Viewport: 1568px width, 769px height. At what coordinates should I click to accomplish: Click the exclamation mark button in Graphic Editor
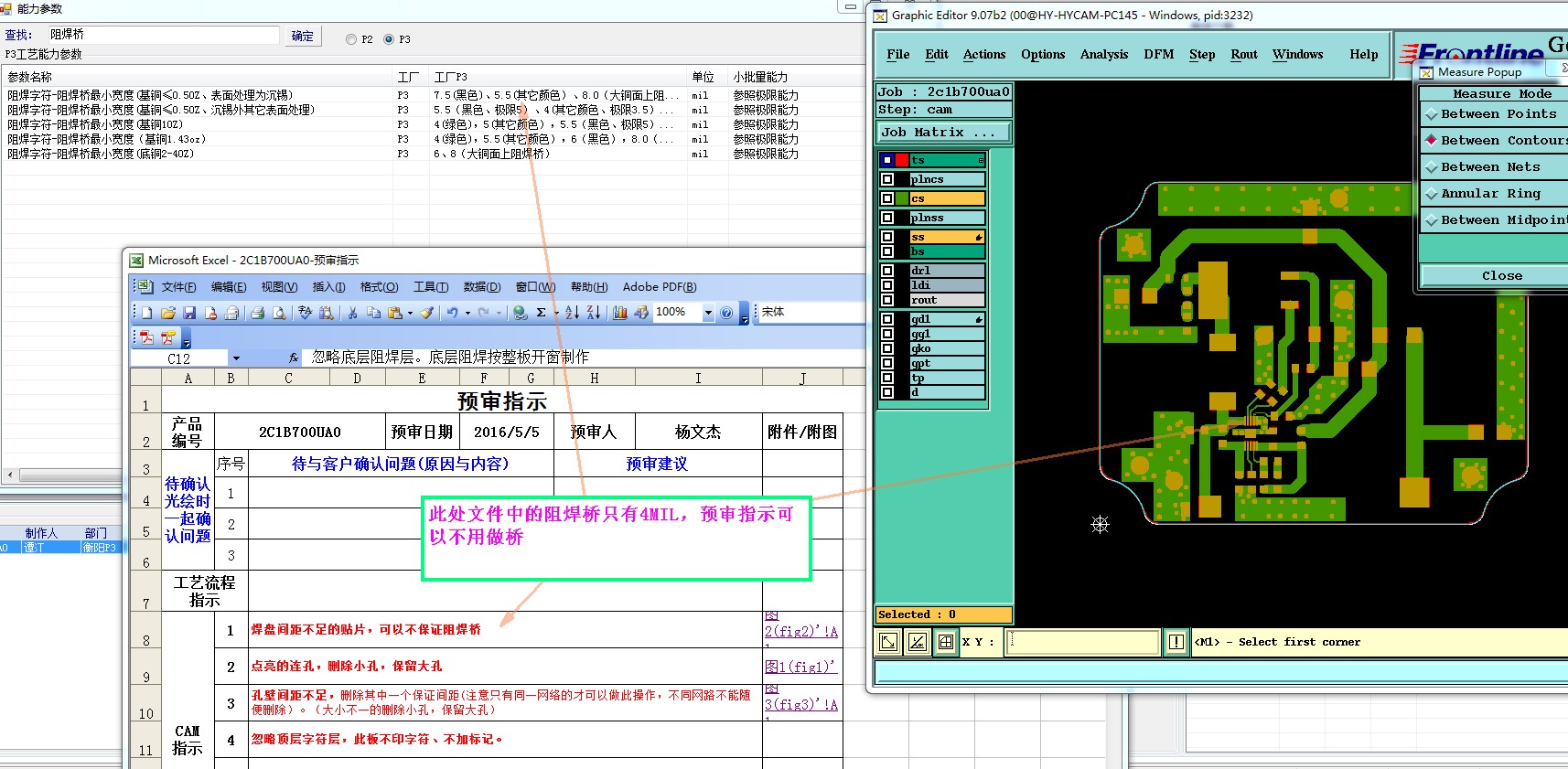coord(1176,642)
